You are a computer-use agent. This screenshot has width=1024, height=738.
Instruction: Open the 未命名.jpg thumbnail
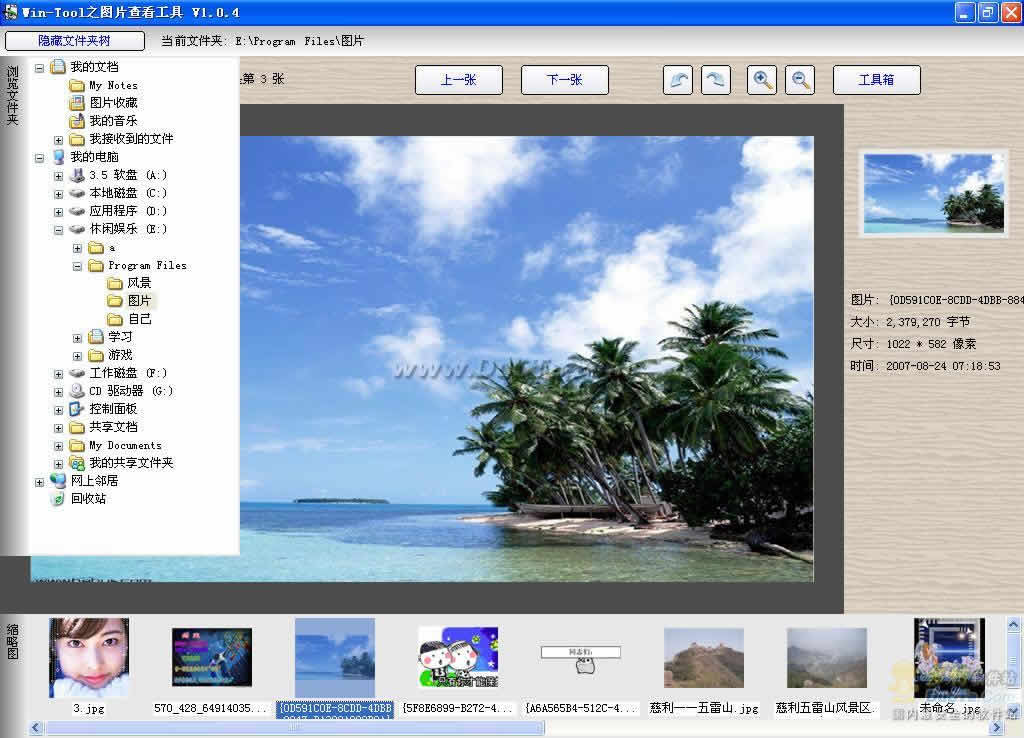[x=949, y=658]
